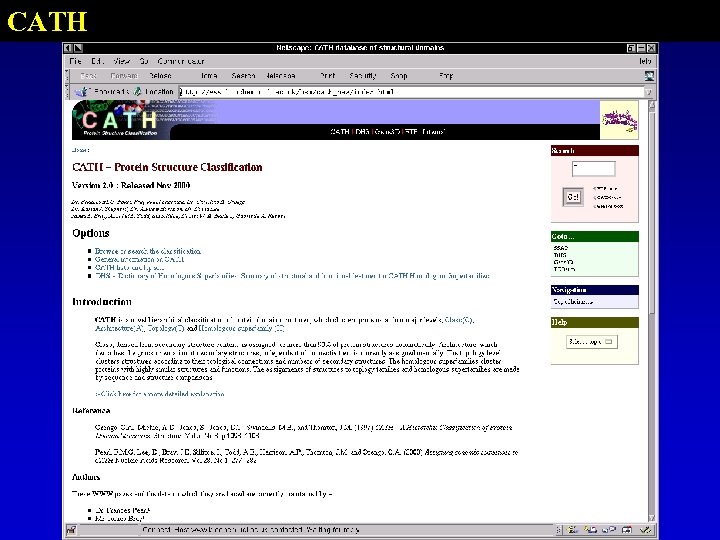Click the Home breadcrumb link
This screenshot has width=720, height=540.
tap(80, 150)
